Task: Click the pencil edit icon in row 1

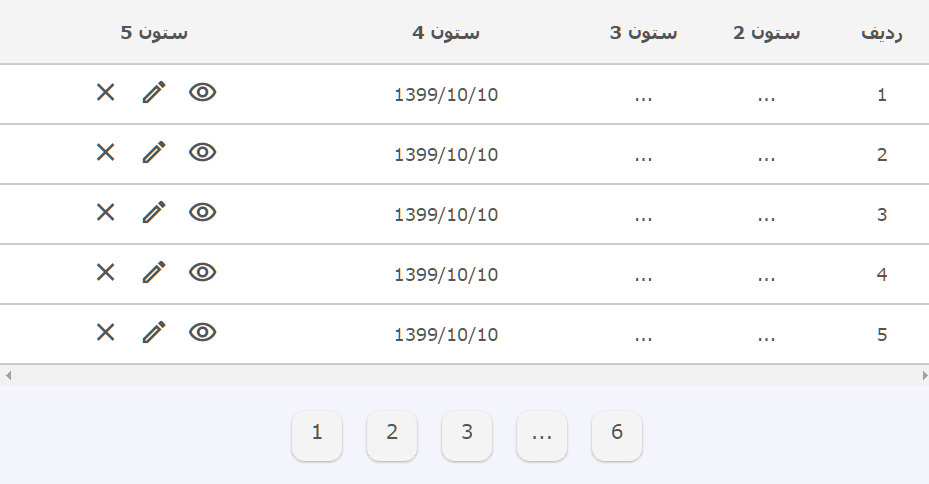Action: coord(154,92)
